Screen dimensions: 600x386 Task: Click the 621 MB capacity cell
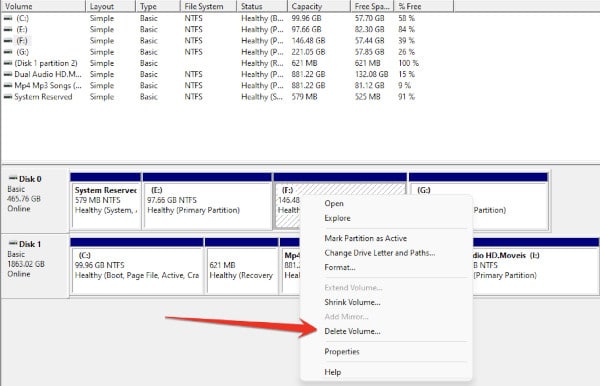tap(304, 63)
